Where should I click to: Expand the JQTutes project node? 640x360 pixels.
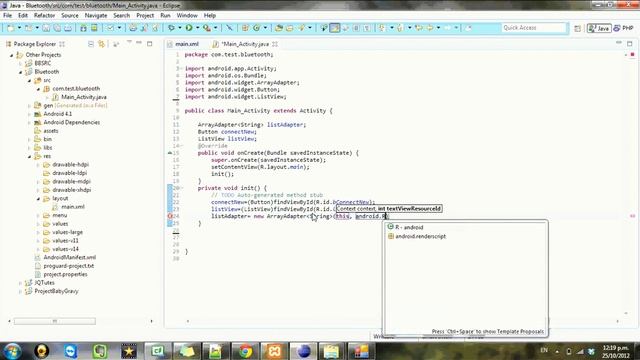pyautogui.click(x=20, y=283)
